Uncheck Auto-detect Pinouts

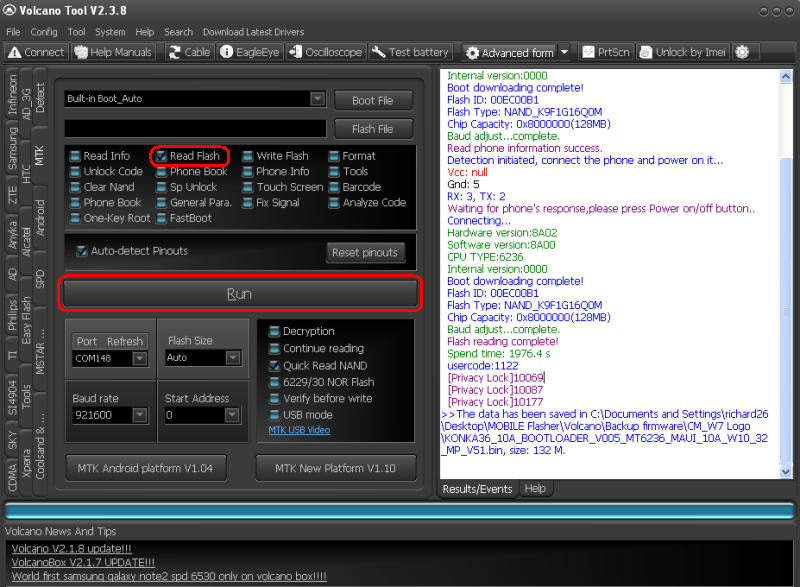[x=82, y=251]
